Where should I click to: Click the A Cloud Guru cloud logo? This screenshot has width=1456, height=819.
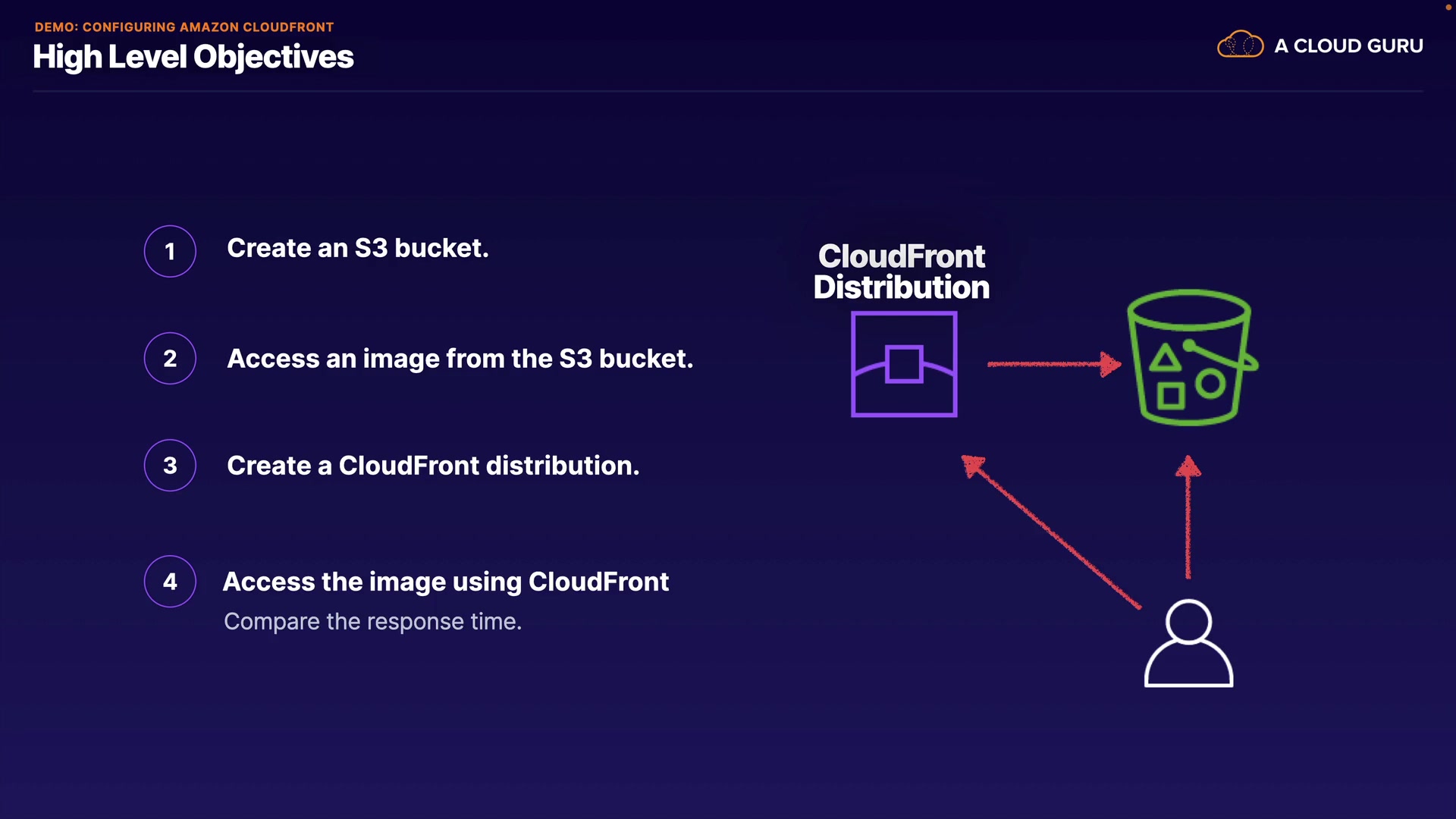pyautogui.click(x=1240, y=45)
